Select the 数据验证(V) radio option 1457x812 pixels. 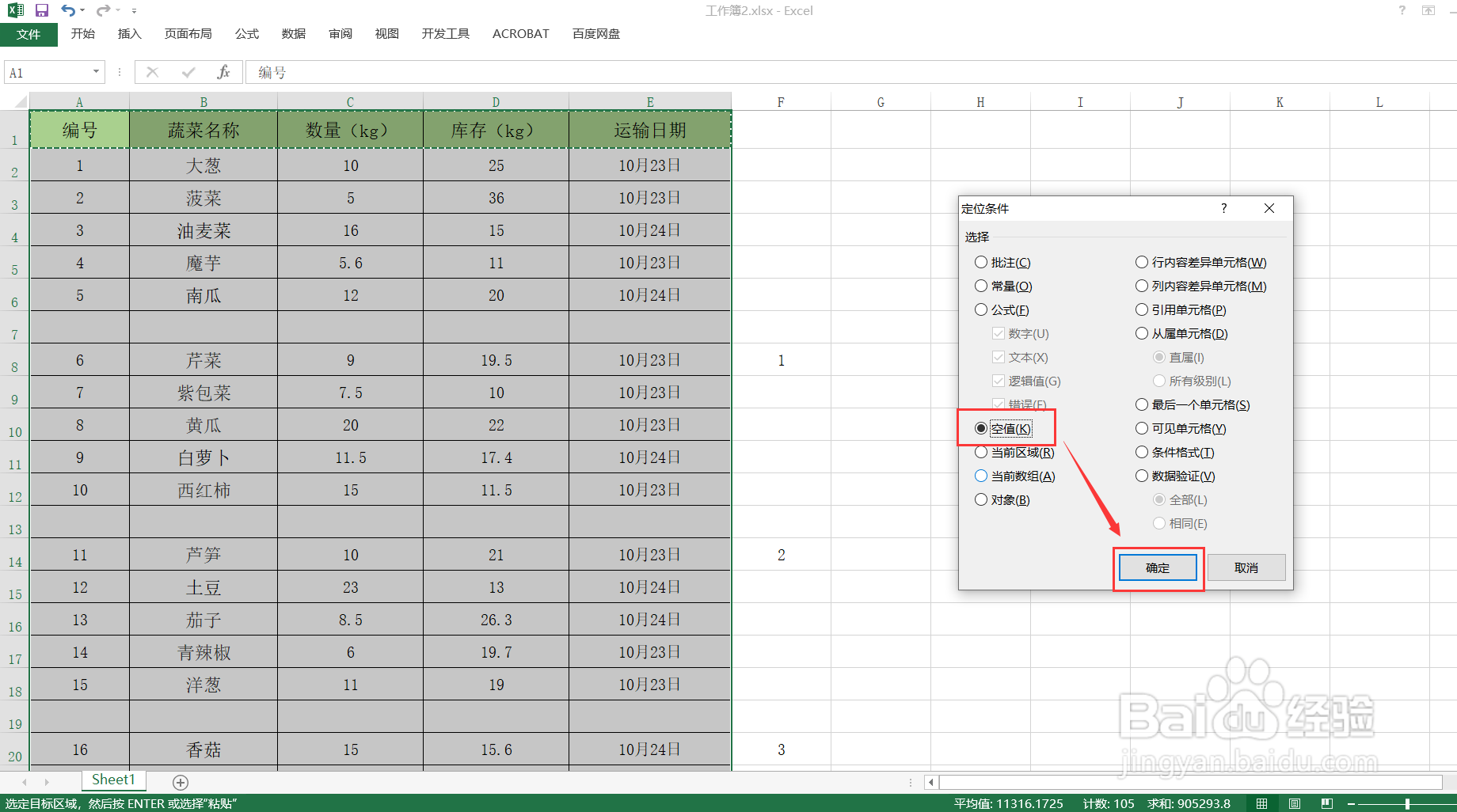click(x=1176, y=476)
